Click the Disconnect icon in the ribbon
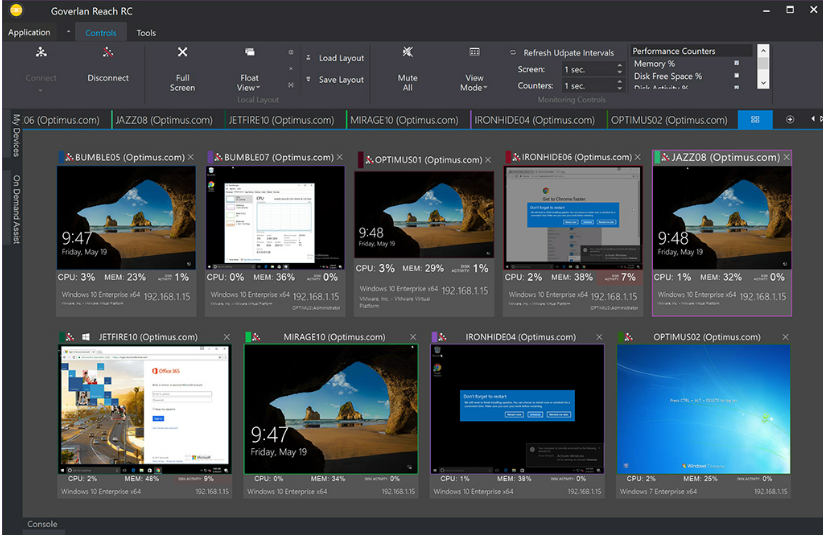This screenshot has height=535, width=823. coord(107,53)
